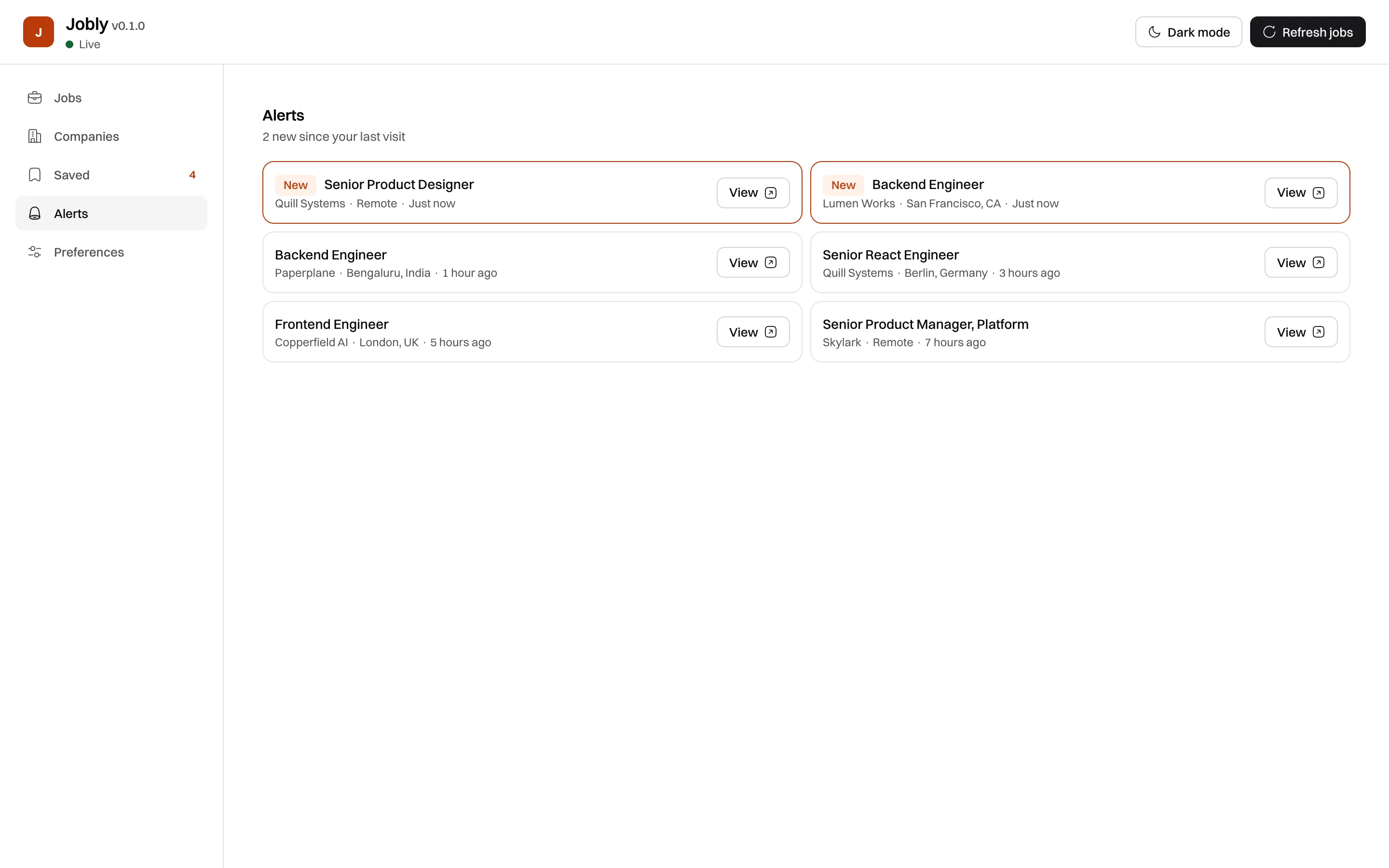Click the Jobly orange J logo
Viewport: 1389px width, 868px height.
pyautogui.click(x=39, y=31)
